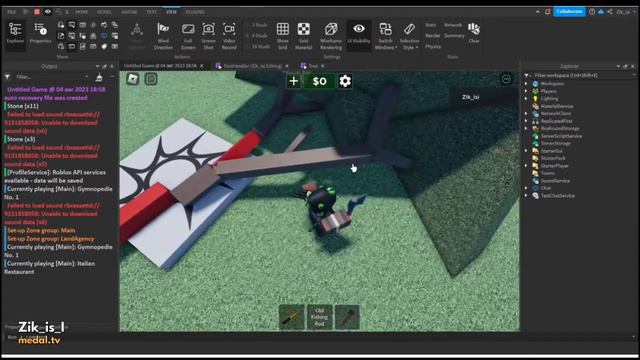640x360 pixels.
Task: Clear the Output window with broom icon
Action: 99,77
